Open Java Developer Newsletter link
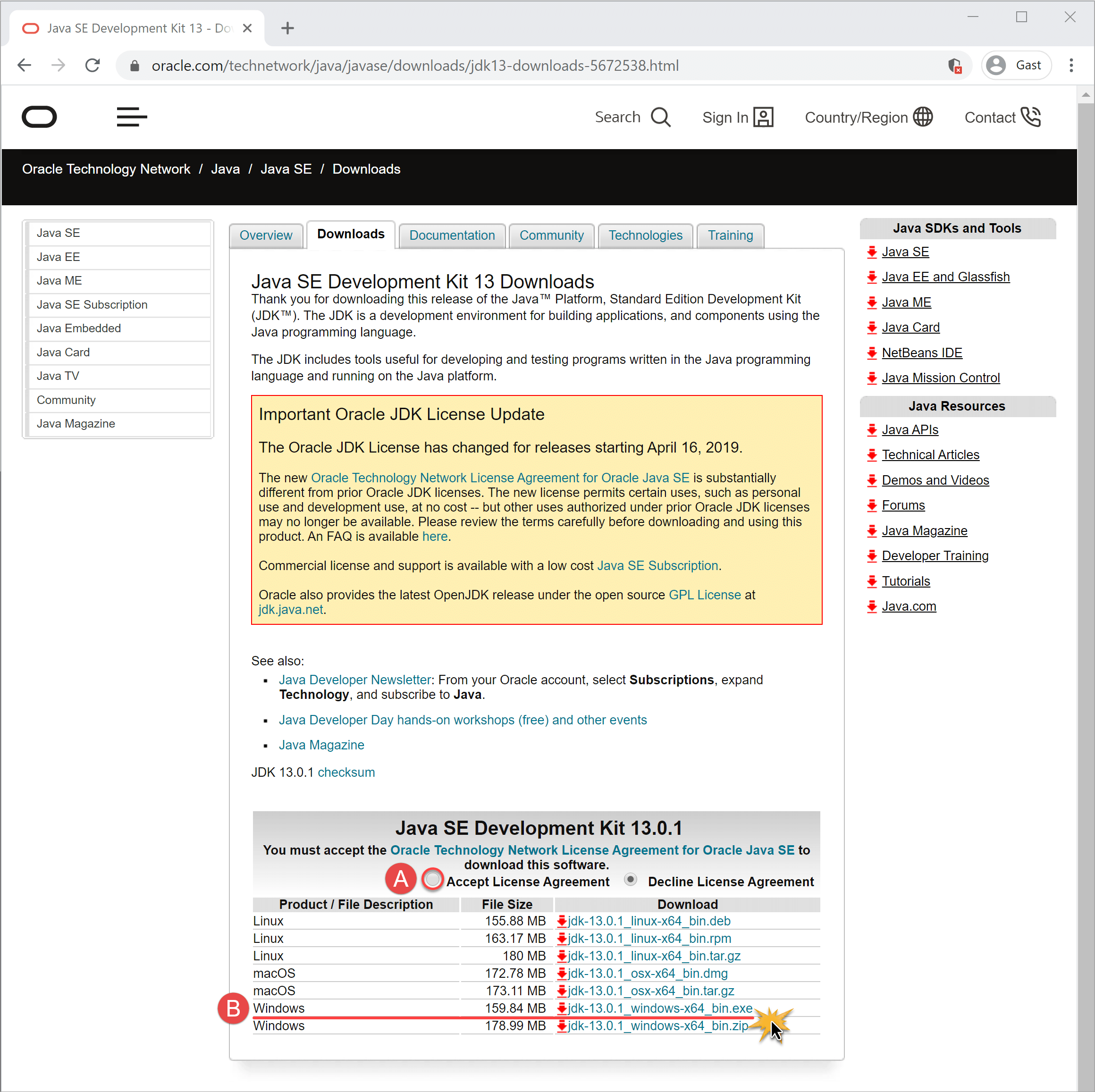Screen dimensions: 1095x1092 (x=355, y=680)
